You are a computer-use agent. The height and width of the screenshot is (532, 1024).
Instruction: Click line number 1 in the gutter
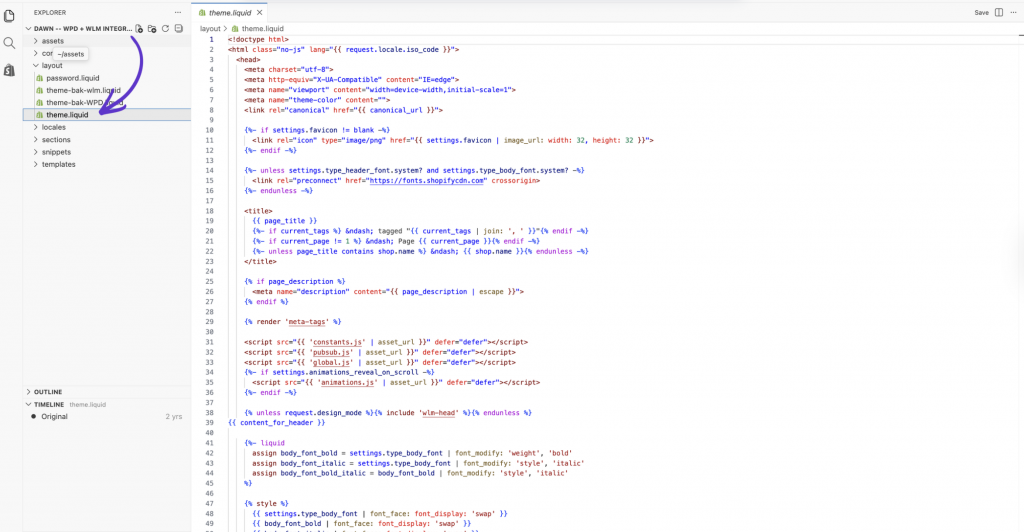211,39
